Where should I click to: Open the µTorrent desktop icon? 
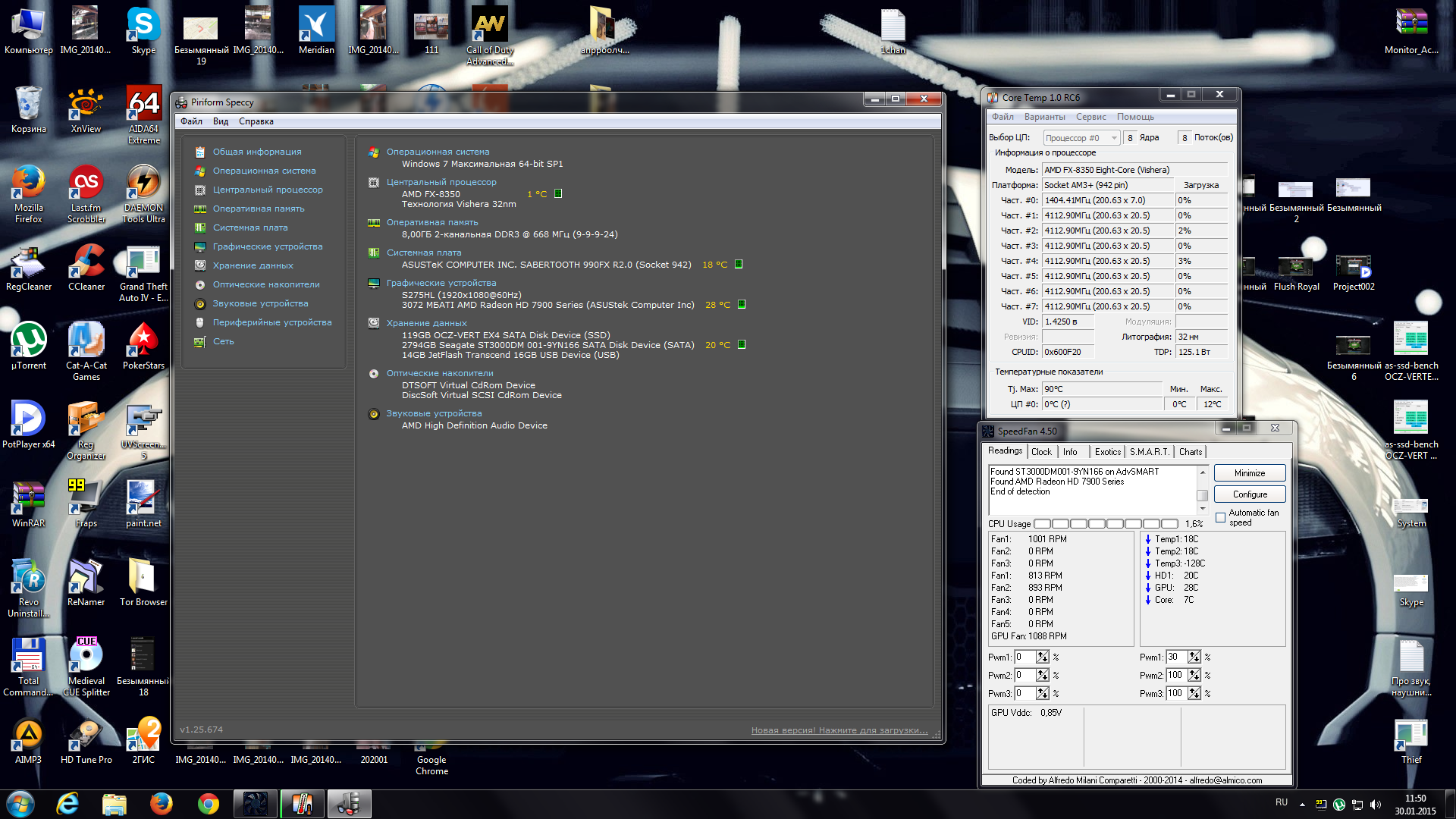tap(29, 347)
